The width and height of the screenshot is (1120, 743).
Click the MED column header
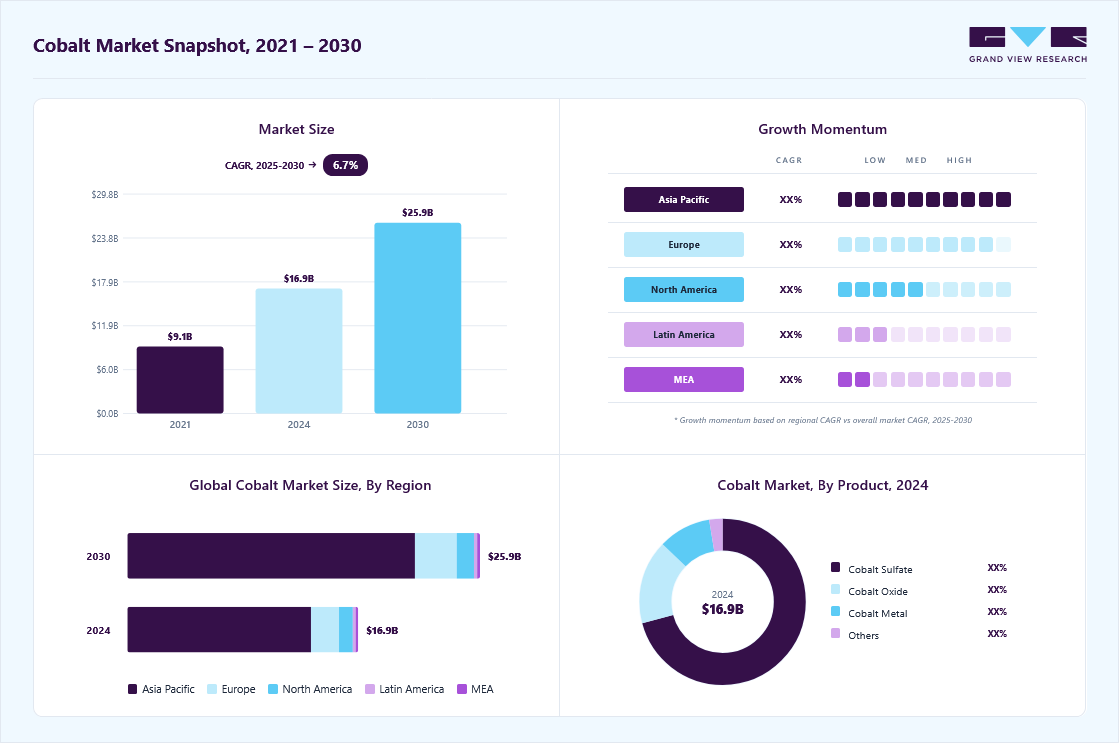click(x=916, y=161)
